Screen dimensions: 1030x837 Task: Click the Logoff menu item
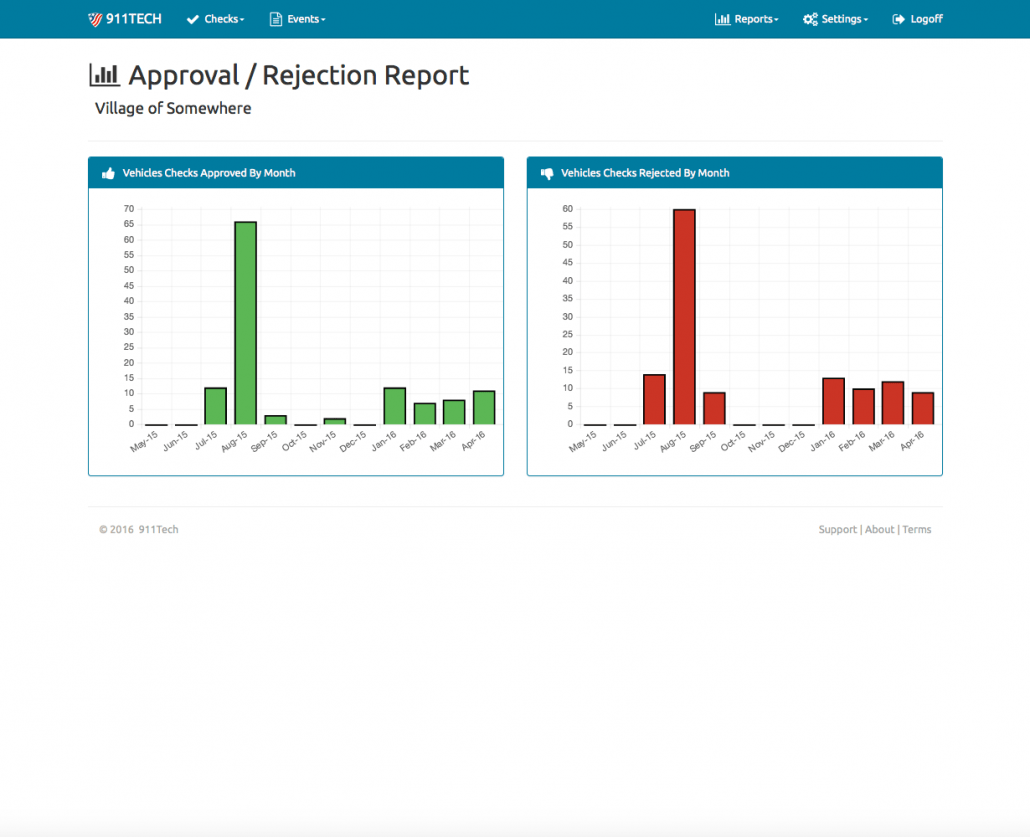pyautogui.click(x=926, y=19)
